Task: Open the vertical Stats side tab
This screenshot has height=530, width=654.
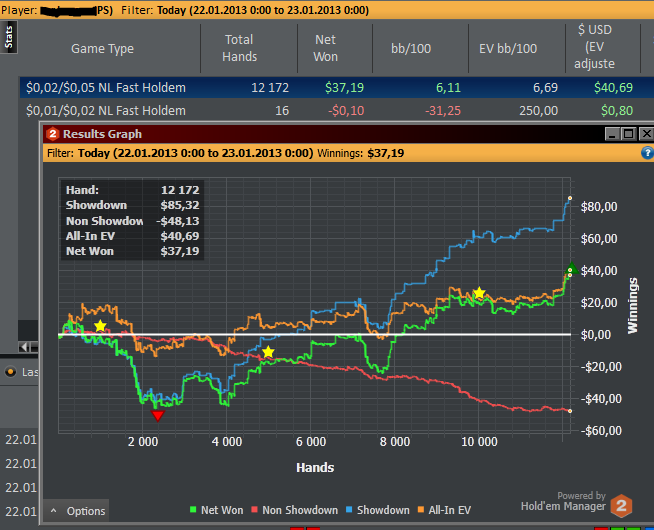Action: (9, 39)
